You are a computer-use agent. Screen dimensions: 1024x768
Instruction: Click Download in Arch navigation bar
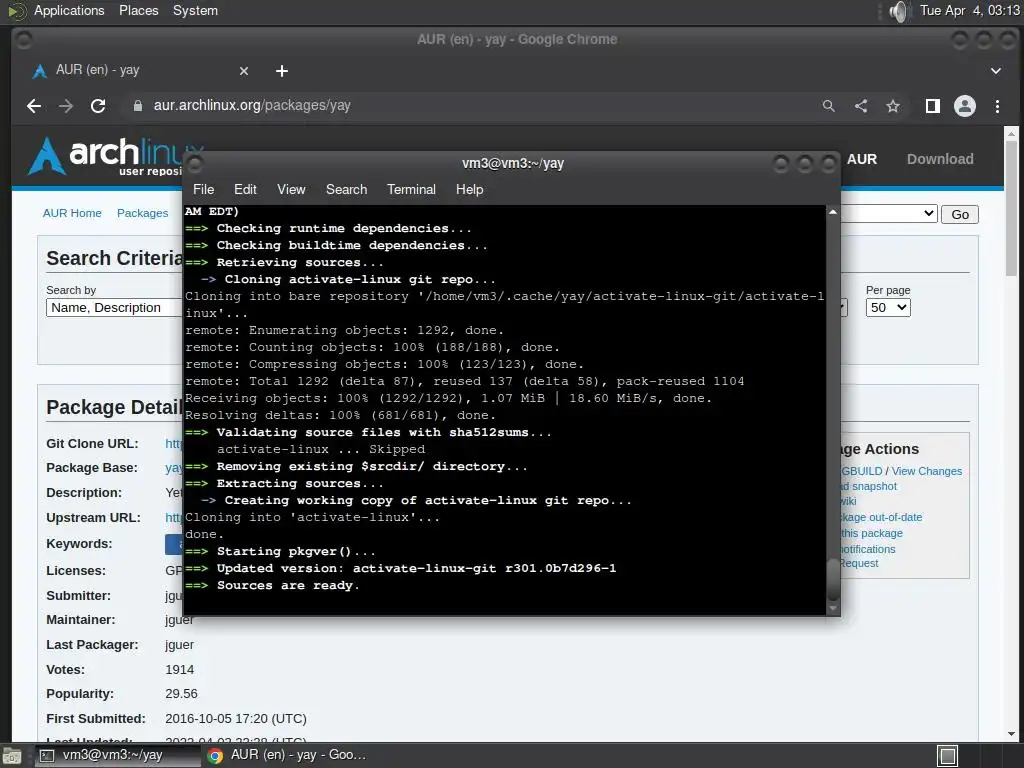(940, 159)
